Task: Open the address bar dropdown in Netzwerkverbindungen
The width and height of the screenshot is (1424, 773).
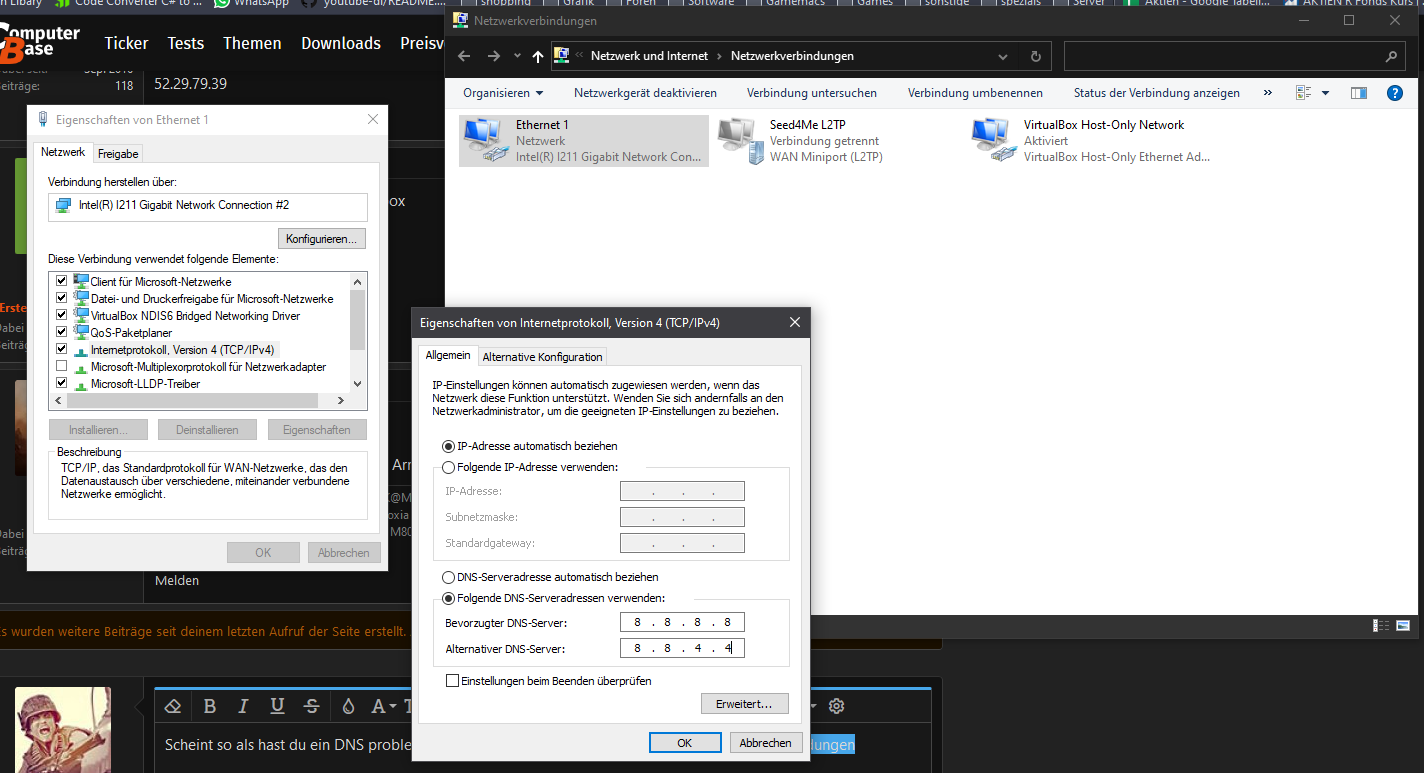Action: 1002,56
